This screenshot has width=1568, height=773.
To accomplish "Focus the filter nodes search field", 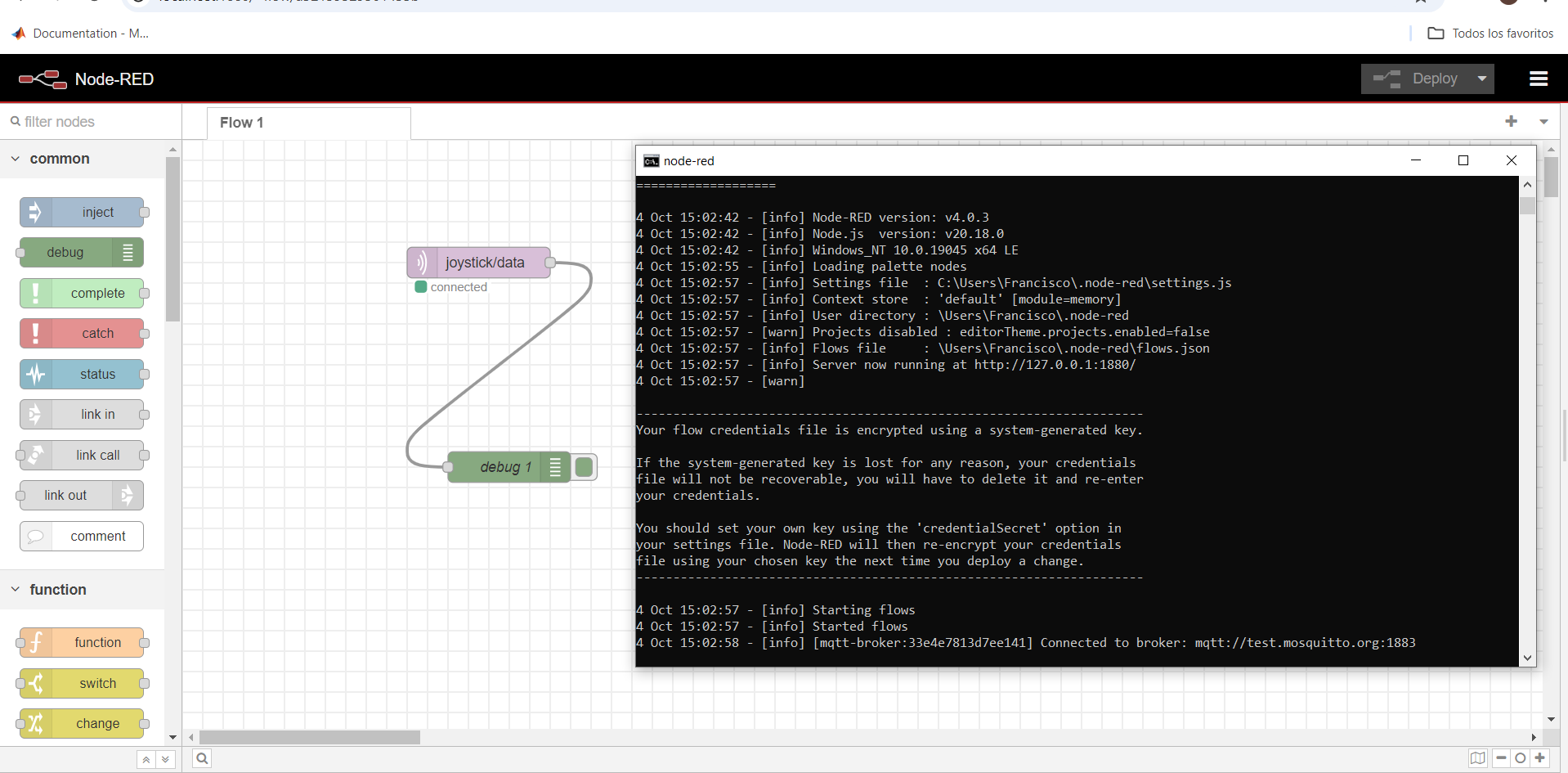I will coord(91,122).
